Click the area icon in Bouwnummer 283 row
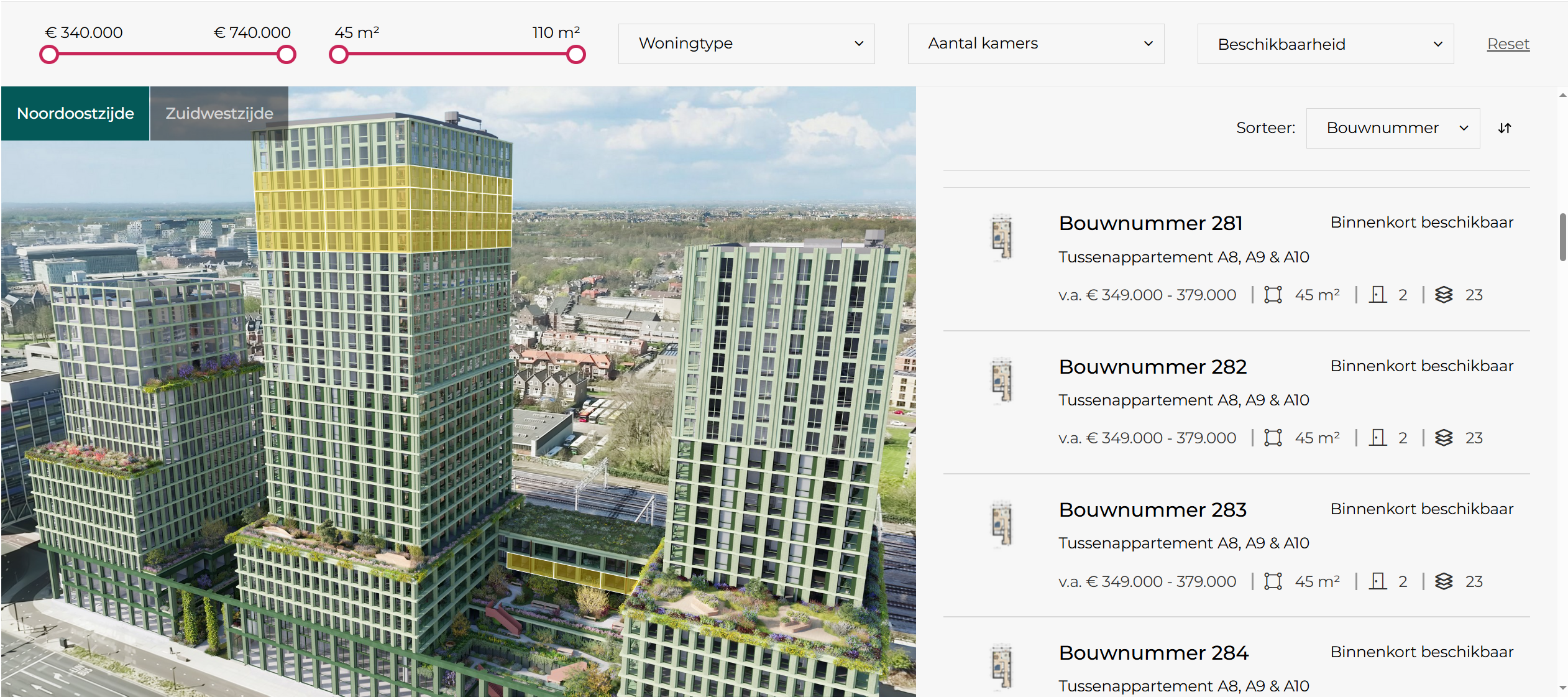1568x697 pixels. pyautogui.click(x=1273, y=581)
